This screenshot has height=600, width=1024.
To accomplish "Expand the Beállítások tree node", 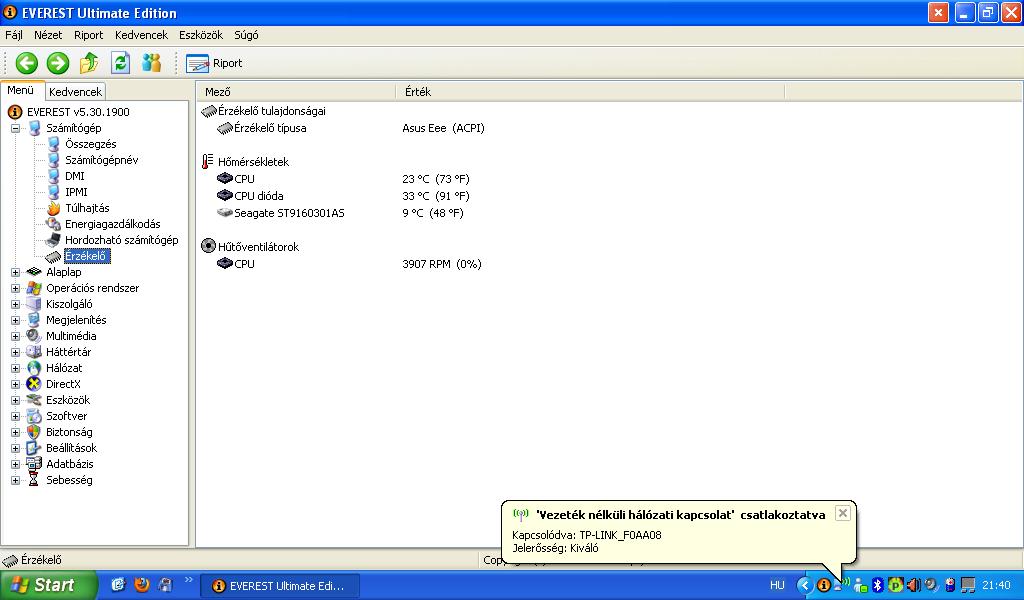I will pos(16,448).
